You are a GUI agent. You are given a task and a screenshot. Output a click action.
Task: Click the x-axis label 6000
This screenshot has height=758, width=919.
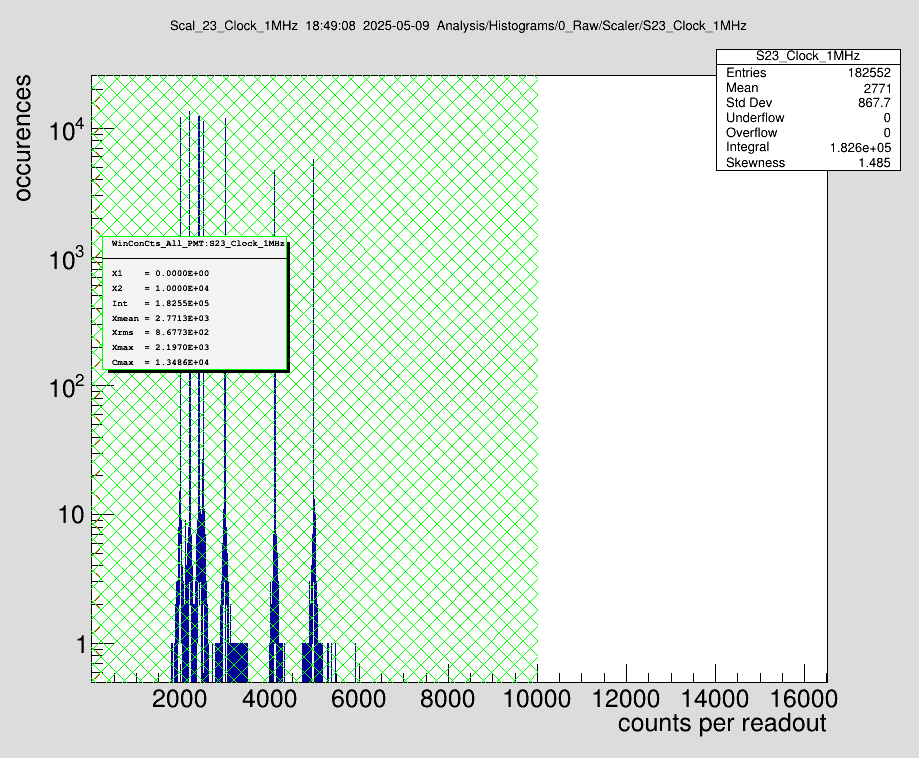tap(358, 699)
